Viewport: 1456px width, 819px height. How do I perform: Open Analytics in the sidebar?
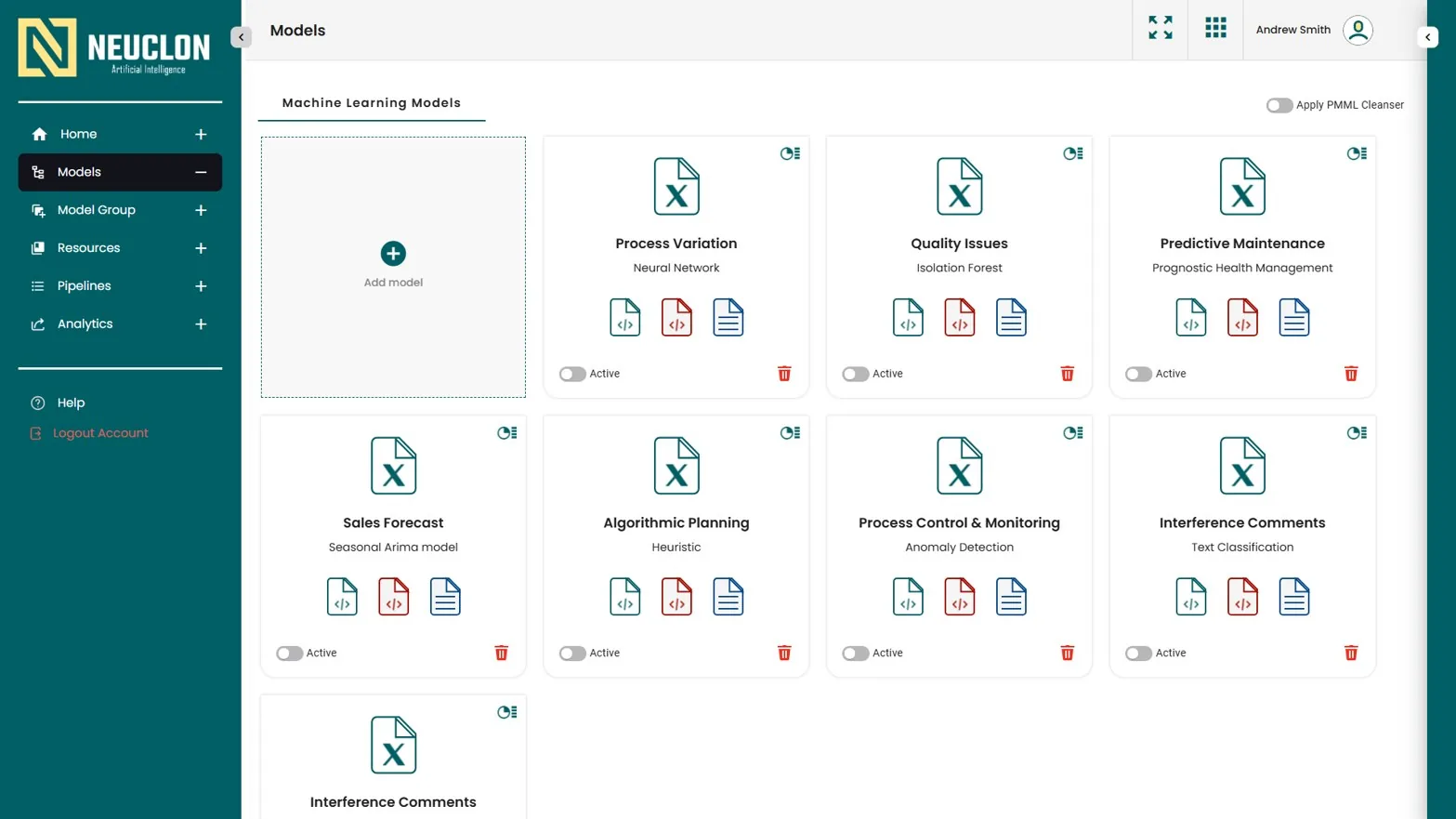click(120, 324)
